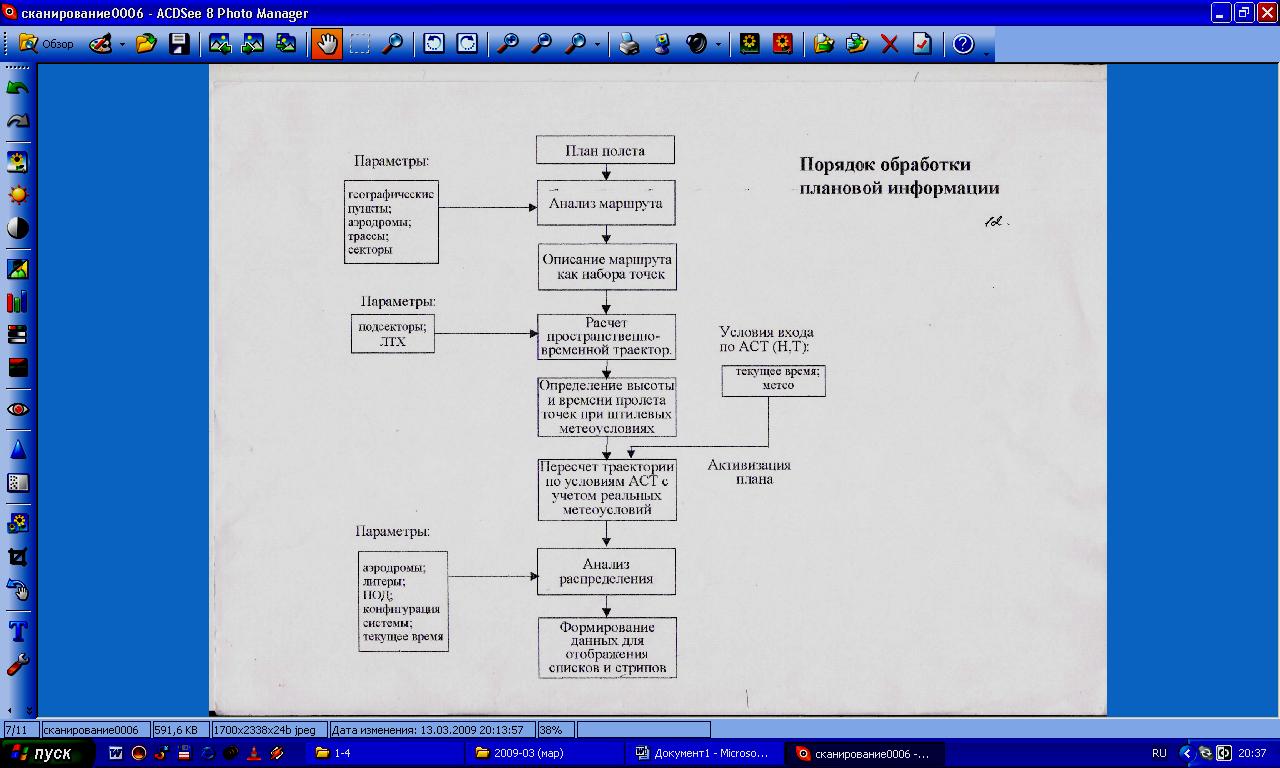Redo the edit with gray arrow

18,121
